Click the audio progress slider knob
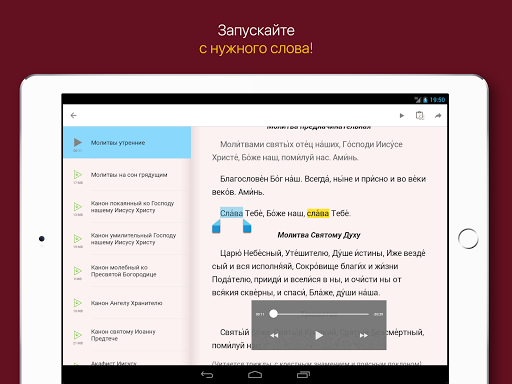 tap(273, 314)
